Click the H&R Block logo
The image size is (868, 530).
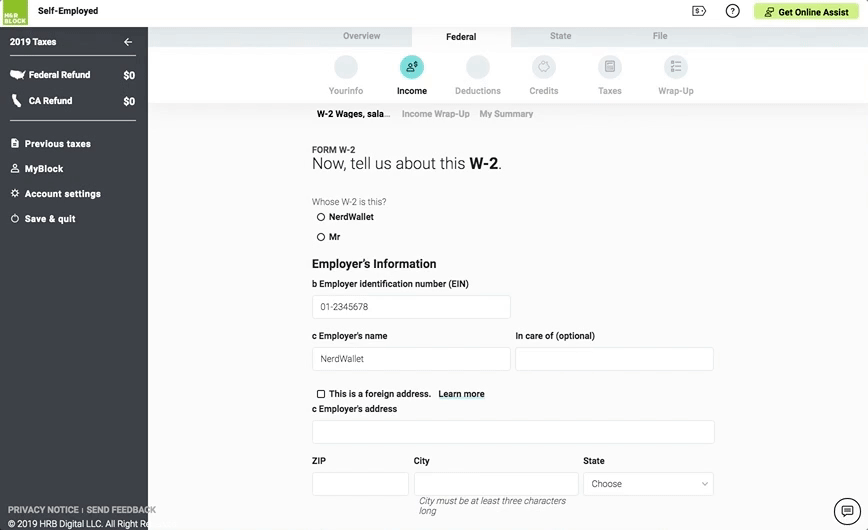[x=14, y=12]
